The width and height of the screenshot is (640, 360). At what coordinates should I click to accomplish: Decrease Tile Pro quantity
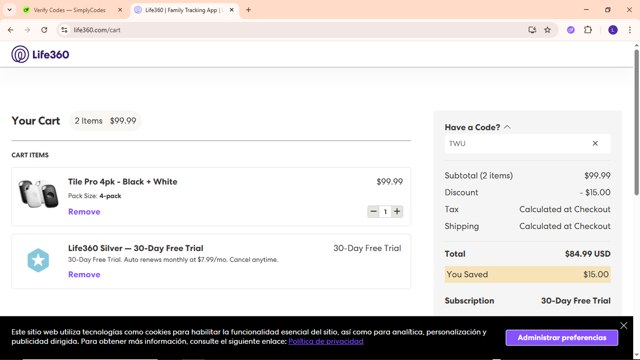pyautogui.click(x=373, y=211)
